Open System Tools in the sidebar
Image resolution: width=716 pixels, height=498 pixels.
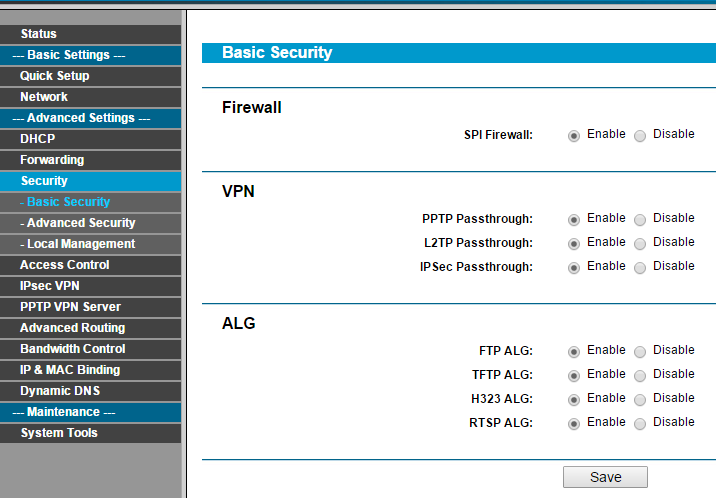pos(59,433)
